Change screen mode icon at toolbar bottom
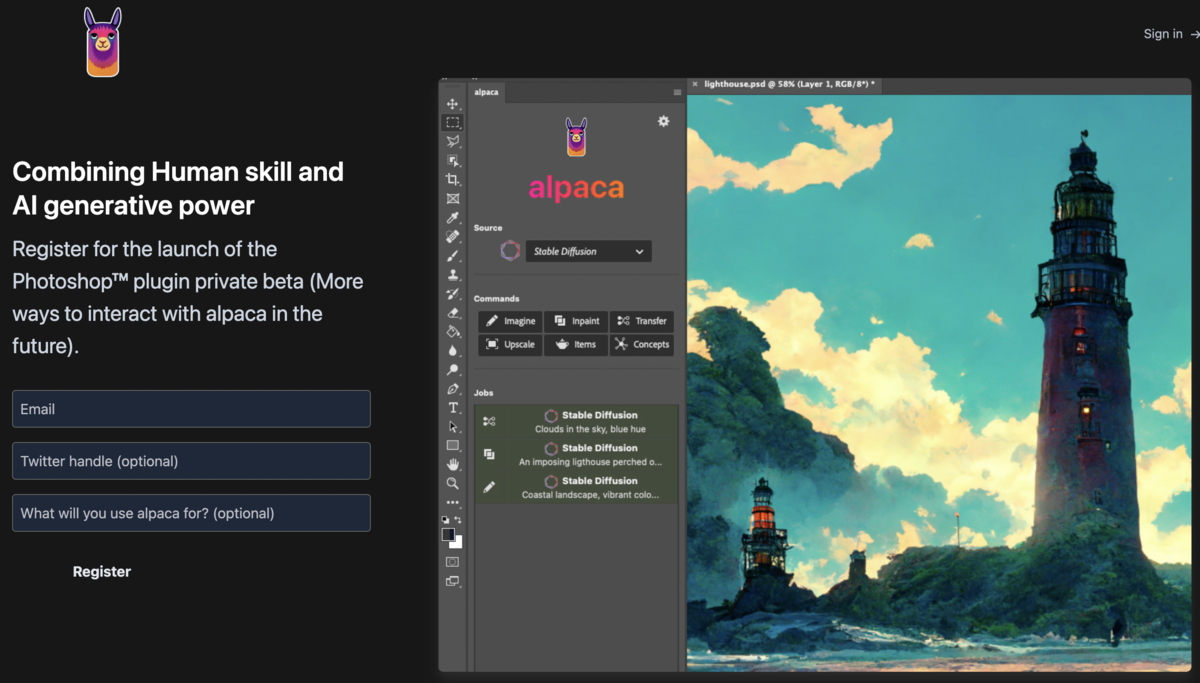 452,581
